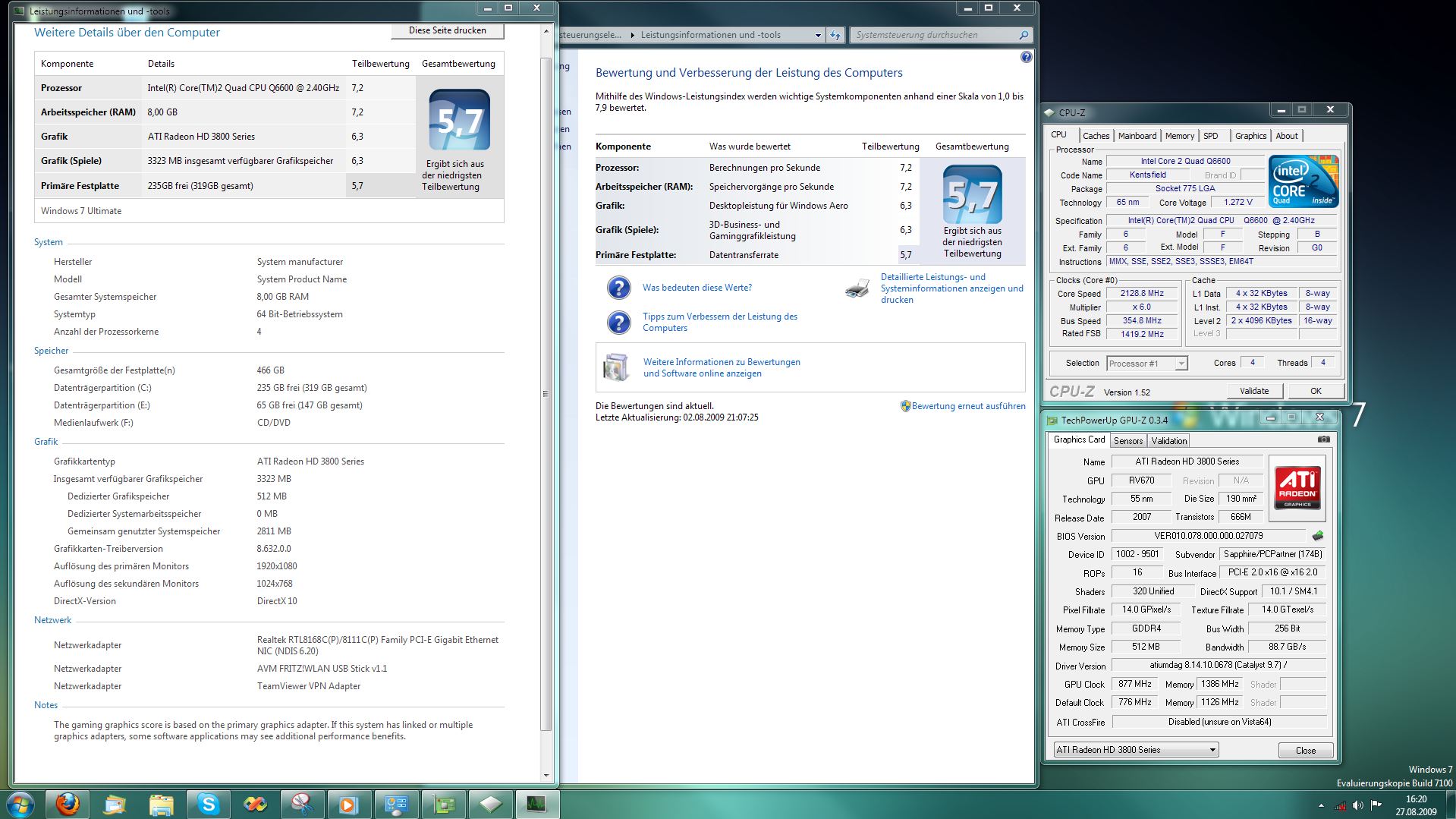Open the volume tray icon
Viewport: 1456px width, 819px height.
(1357, 805)
